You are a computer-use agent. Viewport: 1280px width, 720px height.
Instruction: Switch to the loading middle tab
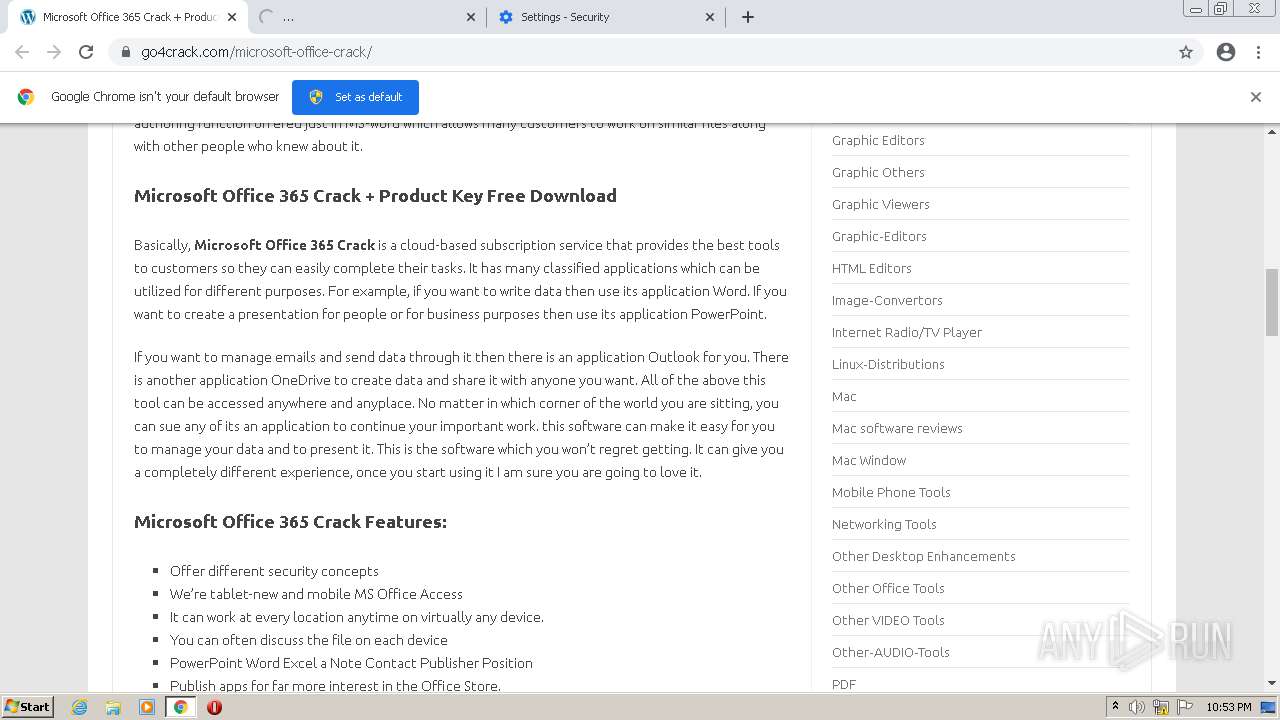(367, 17)
